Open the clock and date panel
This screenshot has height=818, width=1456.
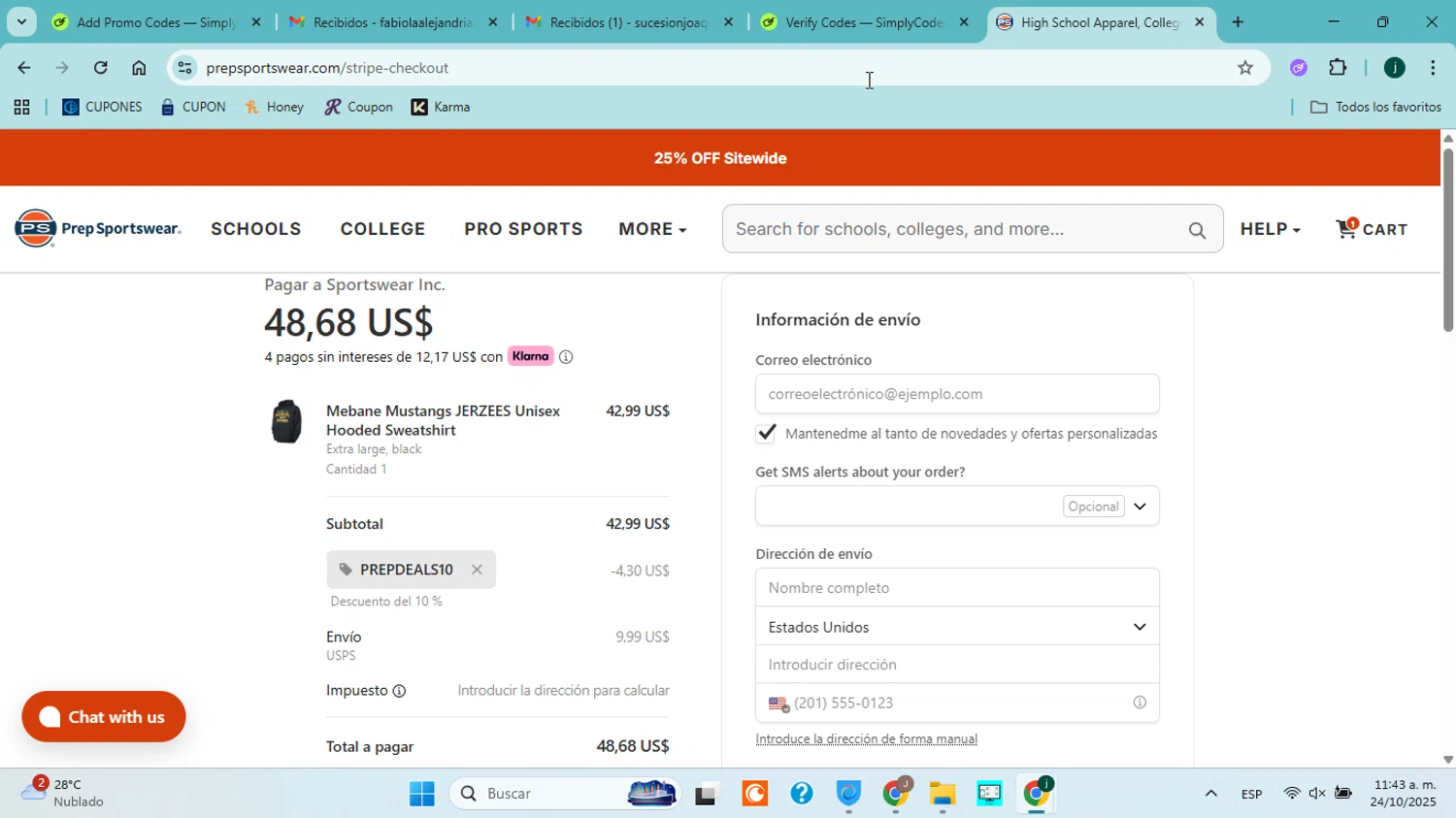(x=1403, y=793)
